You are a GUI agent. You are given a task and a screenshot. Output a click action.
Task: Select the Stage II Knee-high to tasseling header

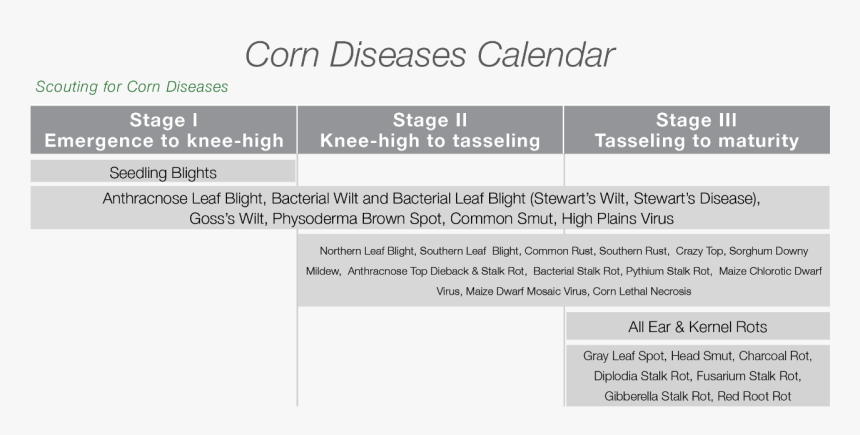430,130
